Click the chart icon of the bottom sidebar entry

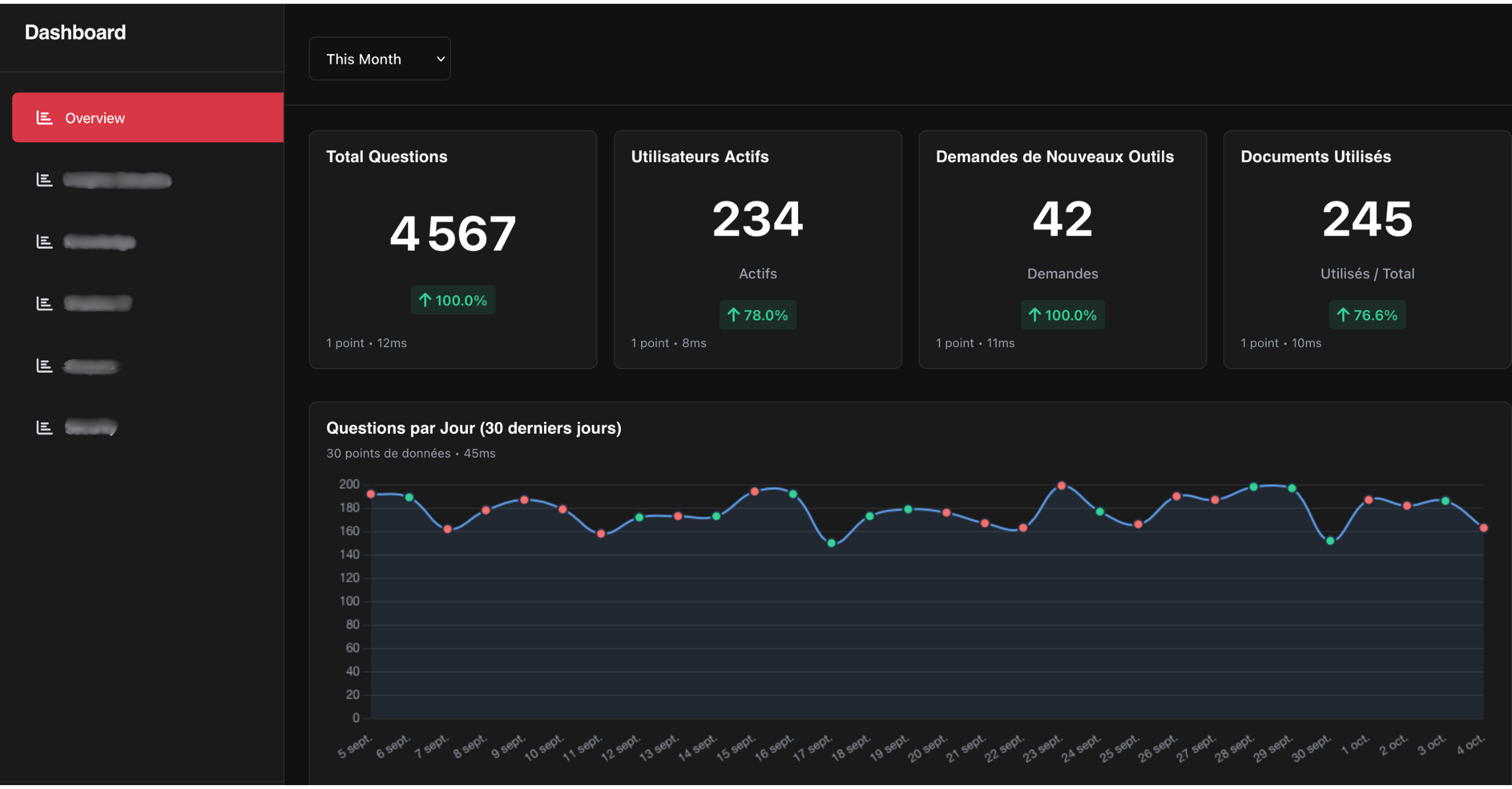coord(43,426)
